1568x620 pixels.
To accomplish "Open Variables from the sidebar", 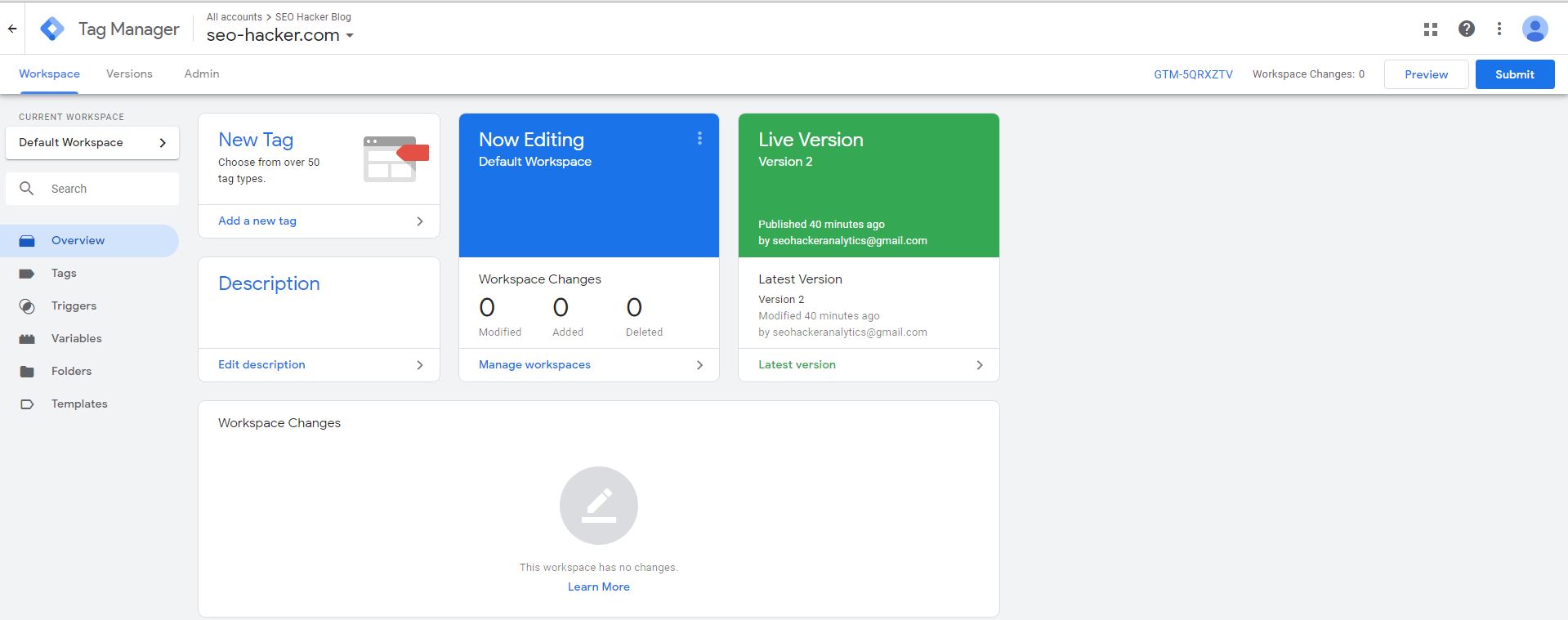I will [76, 338].
